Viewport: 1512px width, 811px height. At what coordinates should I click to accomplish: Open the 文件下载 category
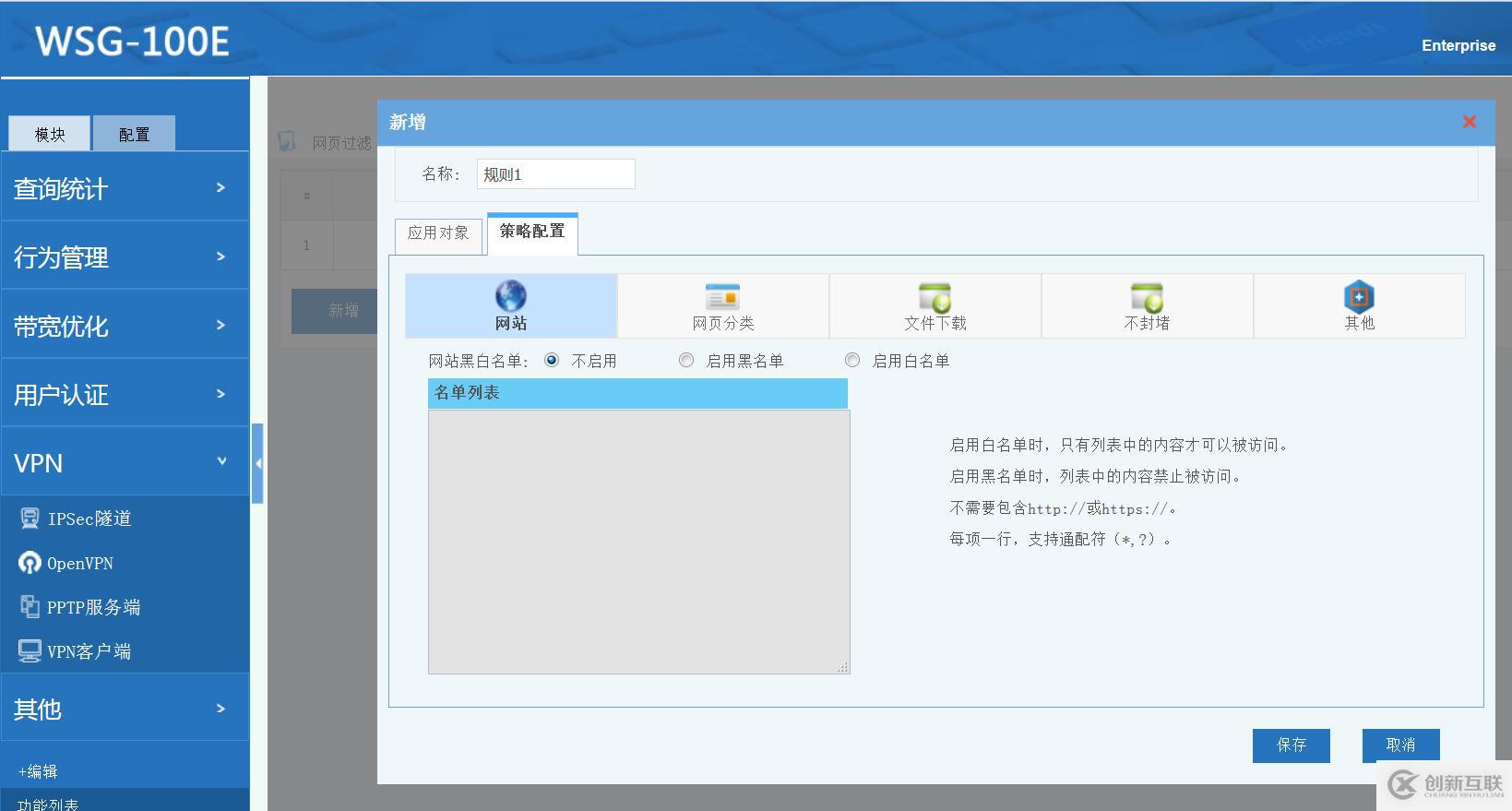point(935,305)
